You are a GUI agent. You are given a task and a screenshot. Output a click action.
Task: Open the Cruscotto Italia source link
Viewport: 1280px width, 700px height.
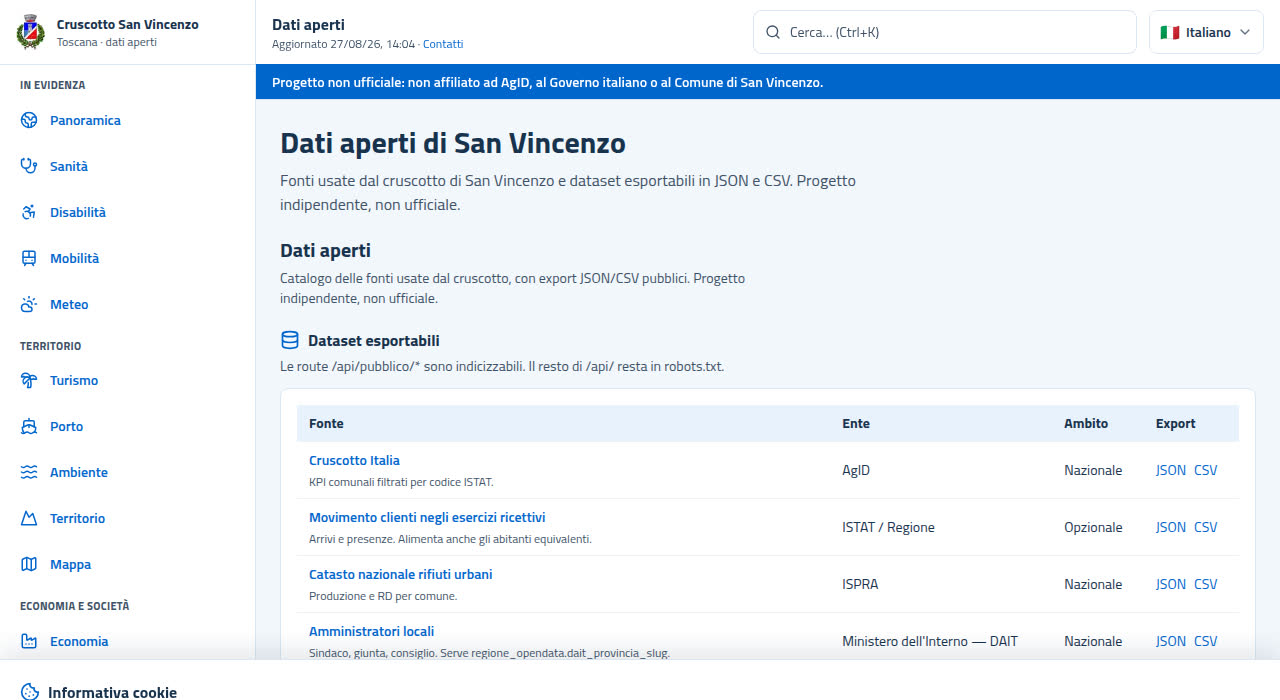[x=354, y=461]
